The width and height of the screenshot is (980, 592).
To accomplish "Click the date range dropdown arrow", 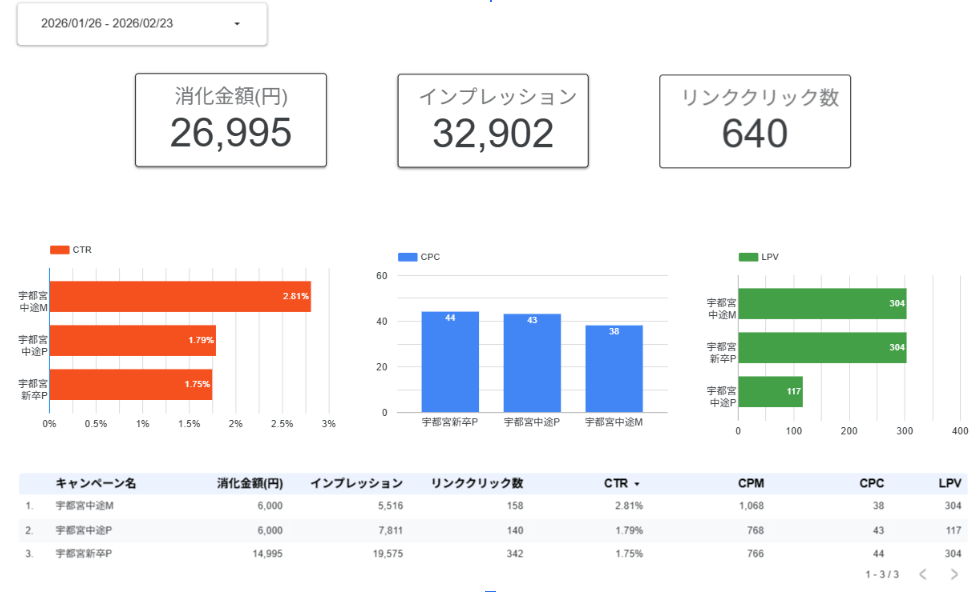I will [x=237, y=24].
